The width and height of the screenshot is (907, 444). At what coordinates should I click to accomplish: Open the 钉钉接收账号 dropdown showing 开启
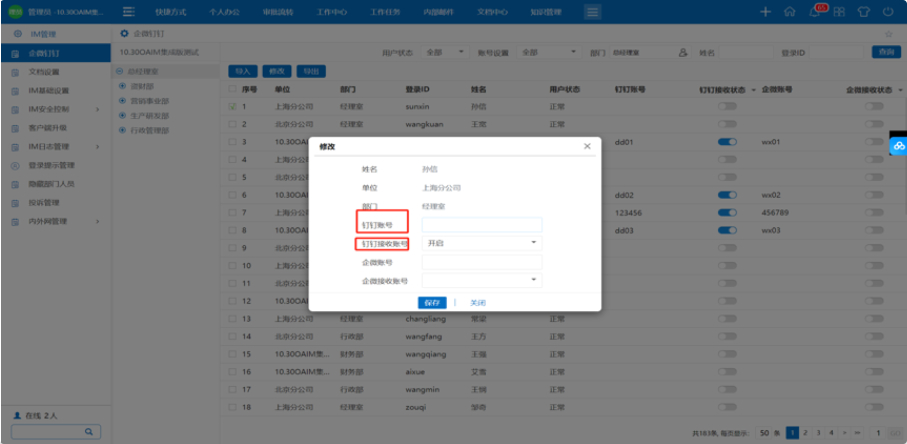coord(481,242)
